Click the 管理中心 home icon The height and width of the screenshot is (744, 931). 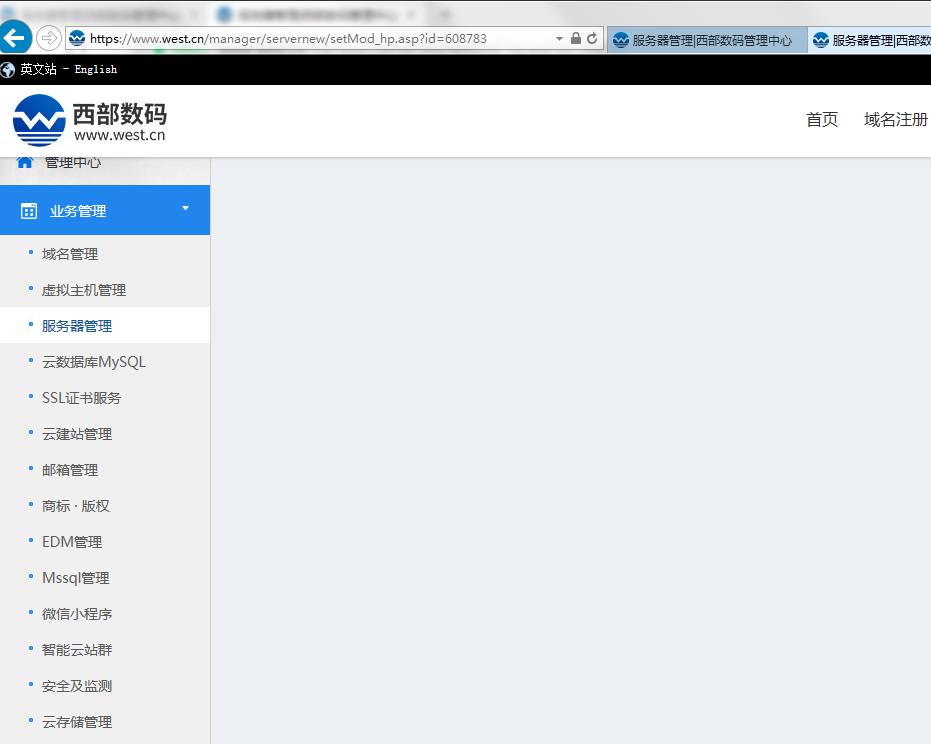(x=25, y=162)
